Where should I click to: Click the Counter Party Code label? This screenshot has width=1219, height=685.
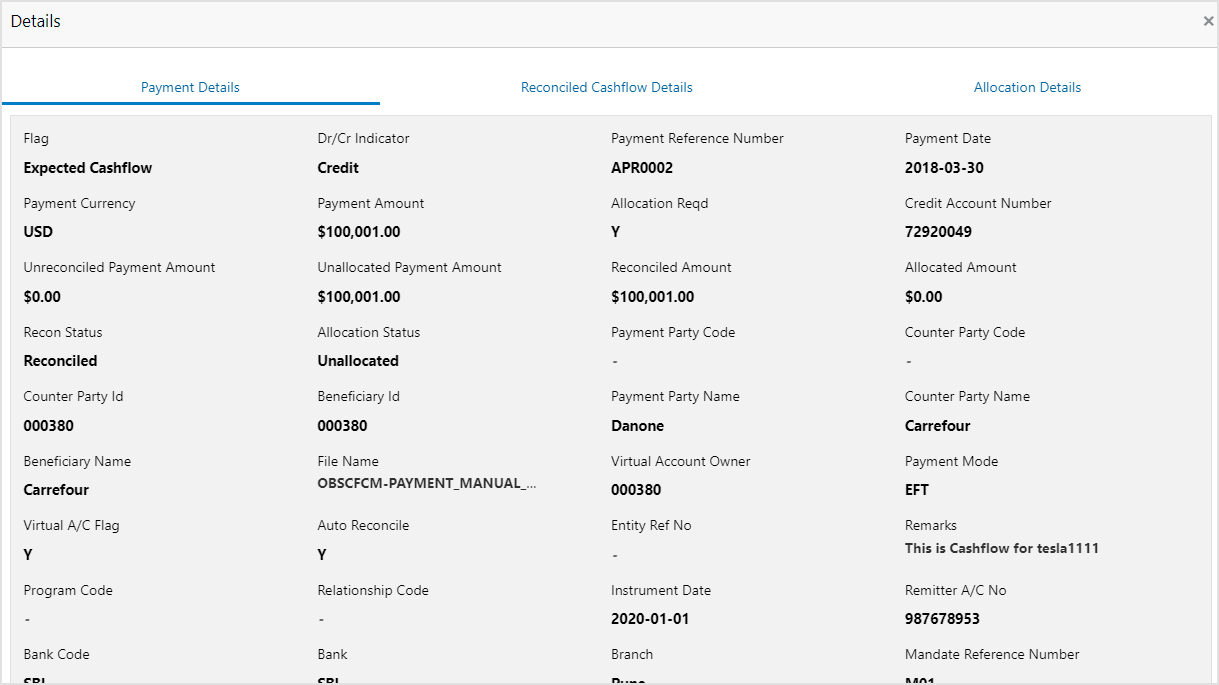tap(965, 332)
